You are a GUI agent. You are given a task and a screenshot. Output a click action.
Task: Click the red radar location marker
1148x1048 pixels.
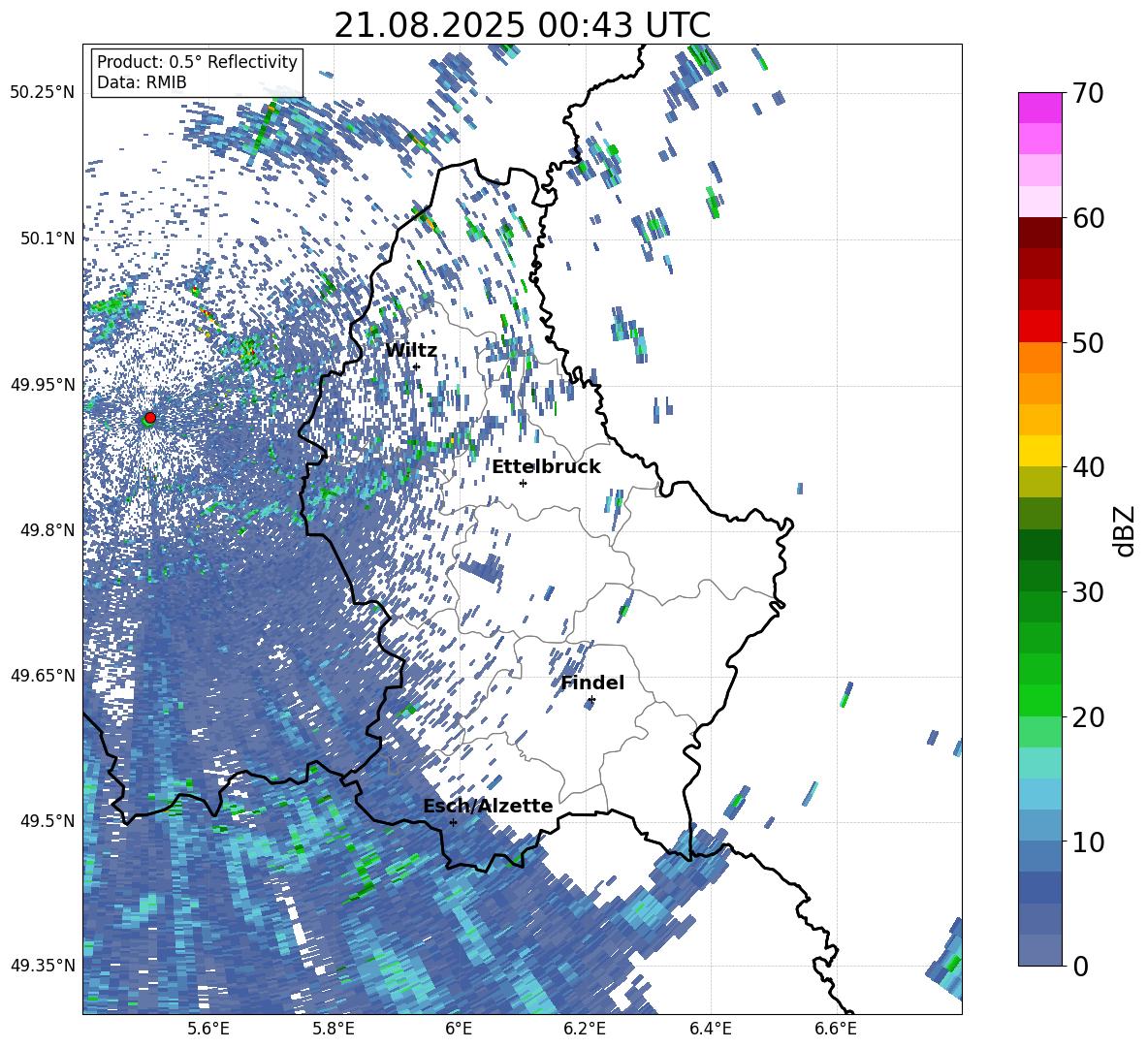(x=150, y=417)
